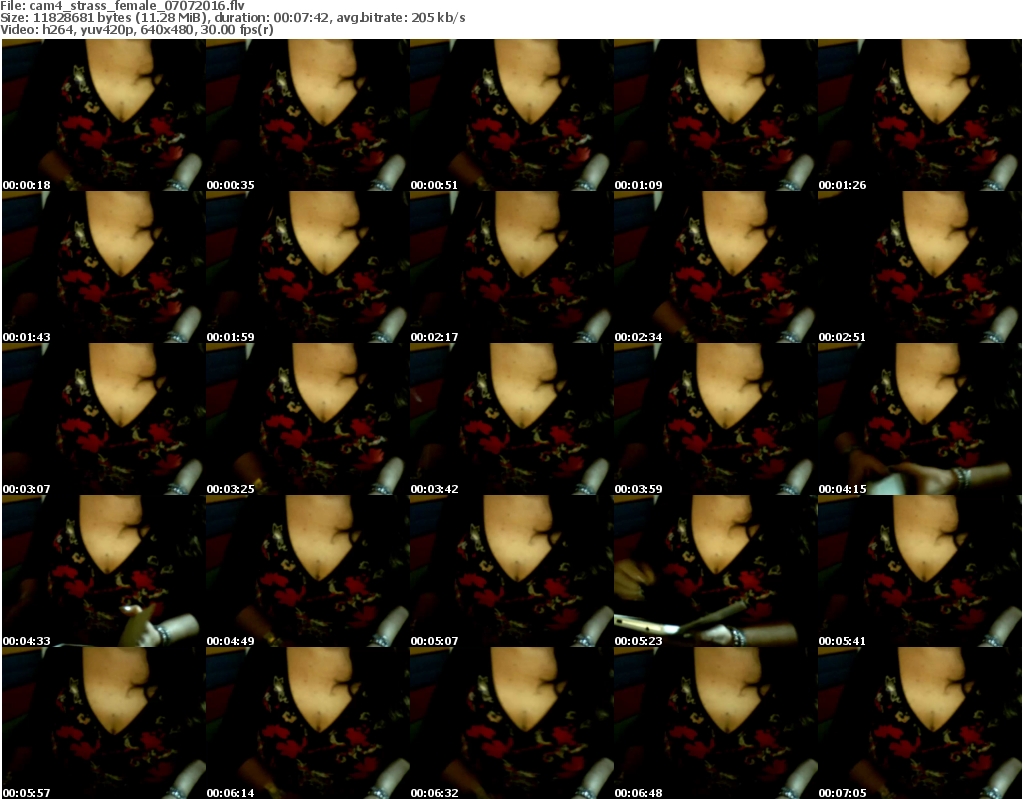Screen dimensions: 1024x799
Task: Select the thumbnail frame at 00:00:18
Action: click(103, 115)
